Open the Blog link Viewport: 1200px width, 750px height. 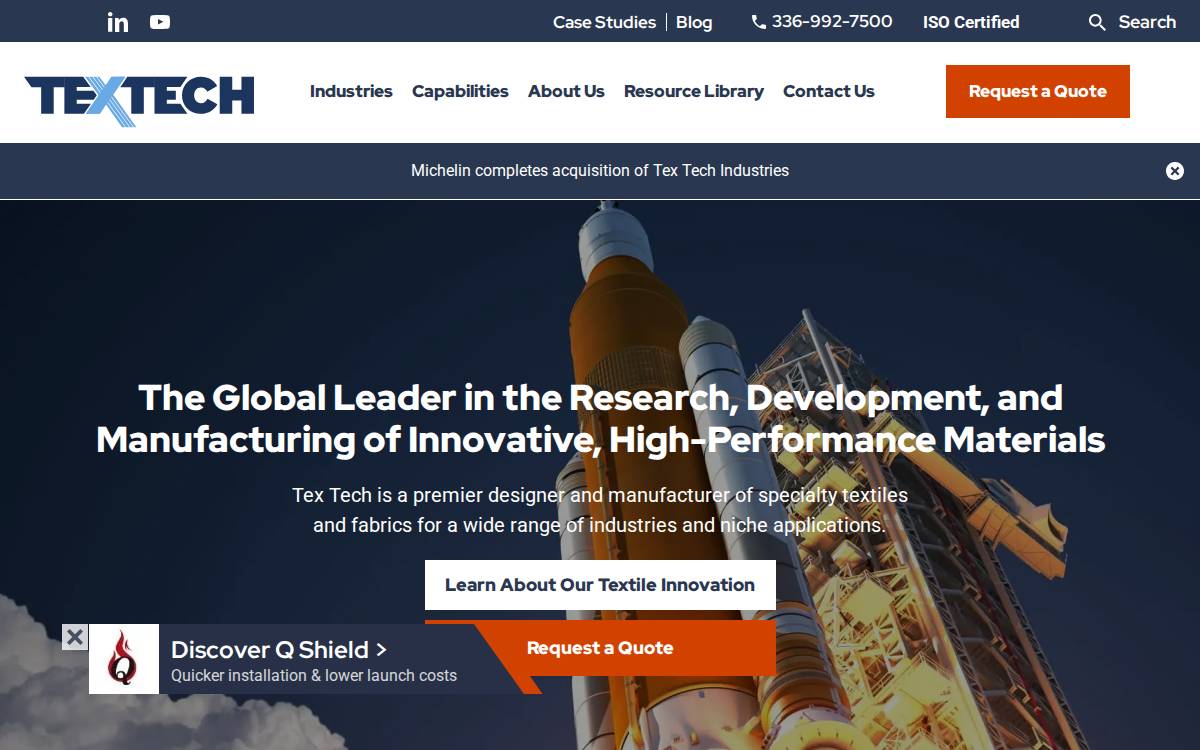[694, 22]
